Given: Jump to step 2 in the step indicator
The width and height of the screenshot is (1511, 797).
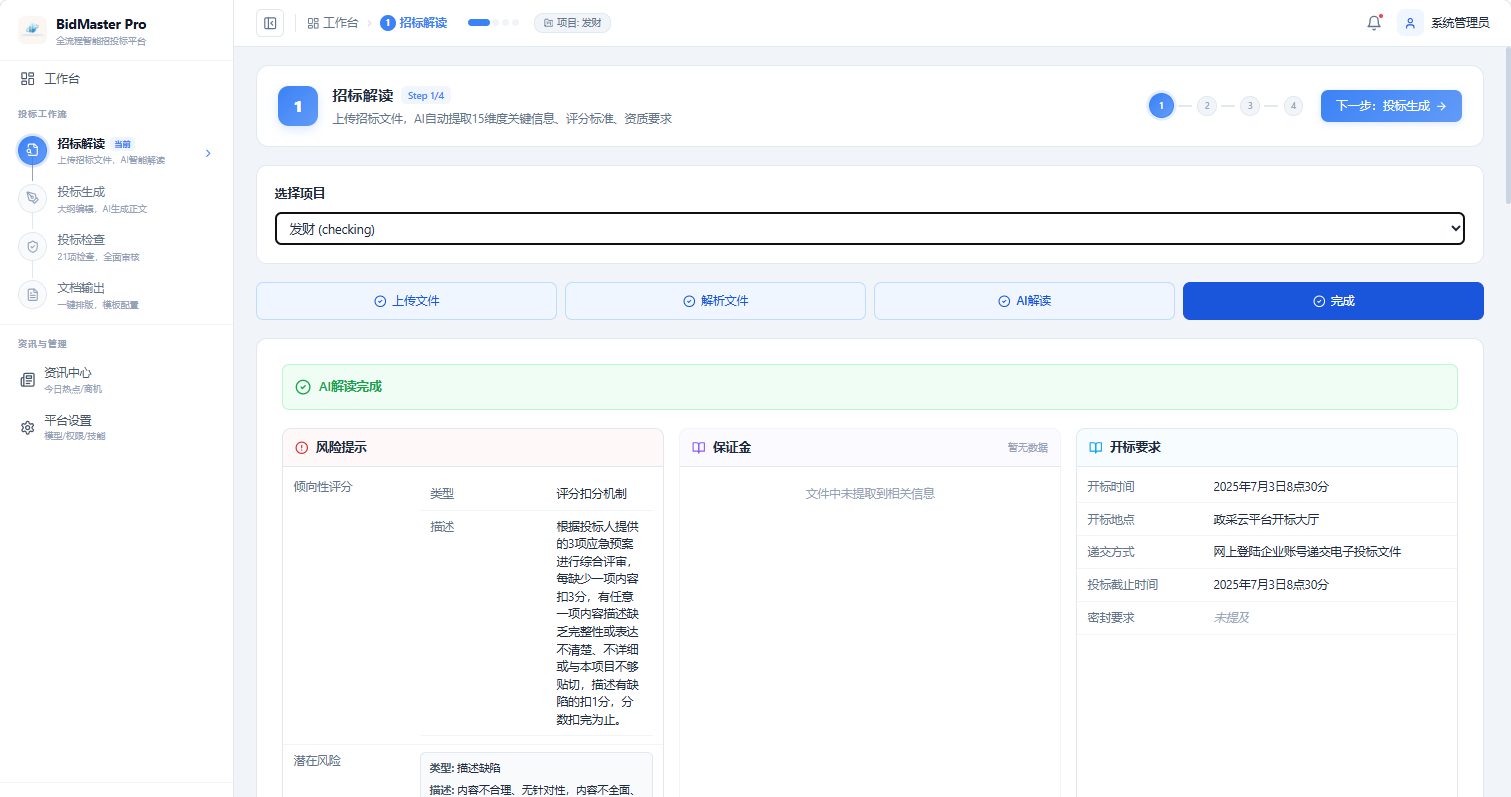Looking at the screenshot, I should [x=1207, y=106].
